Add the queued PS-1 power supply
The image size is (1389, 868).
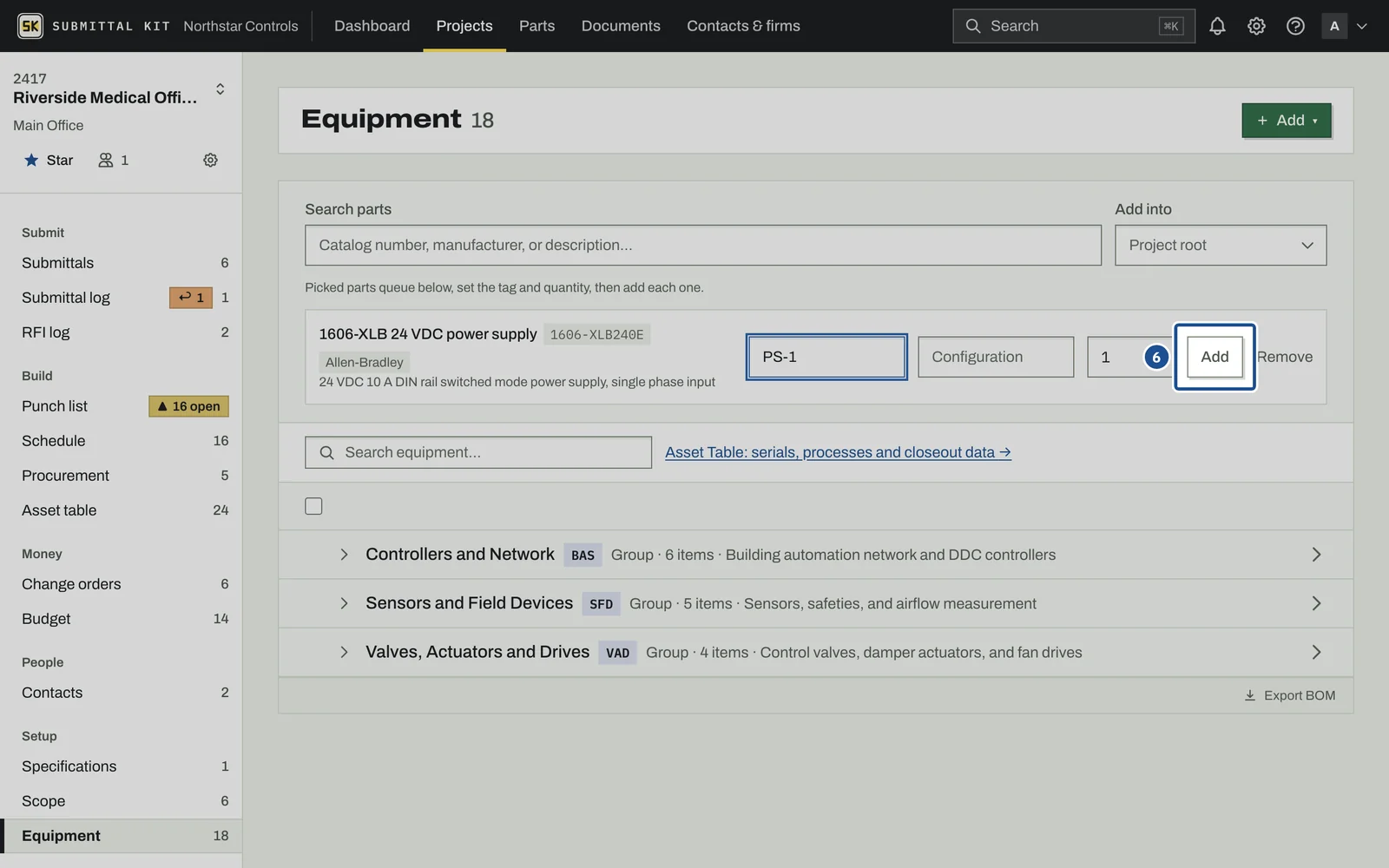click(1215, 357)
